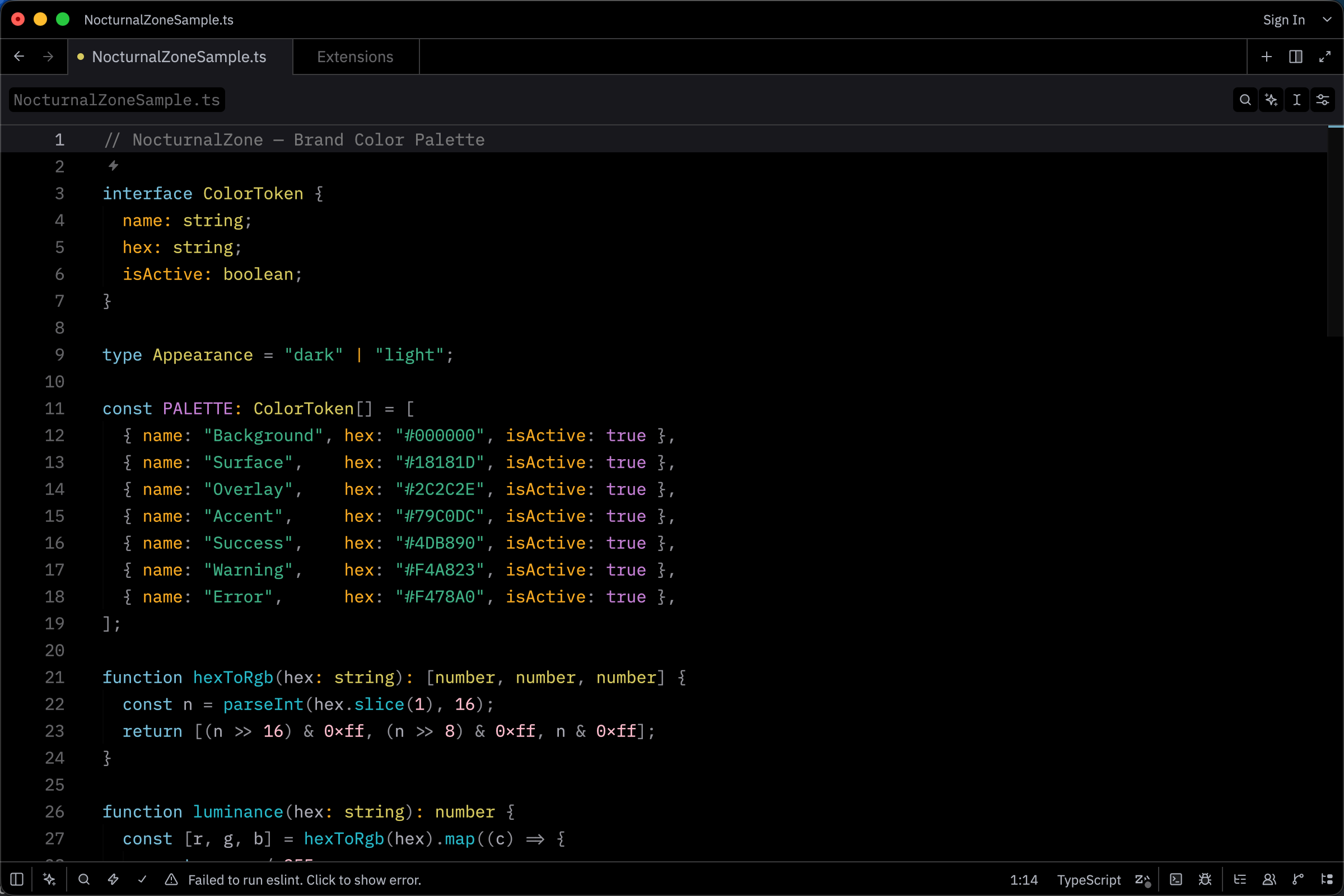Open the outline panel icon

(1240, 879)
